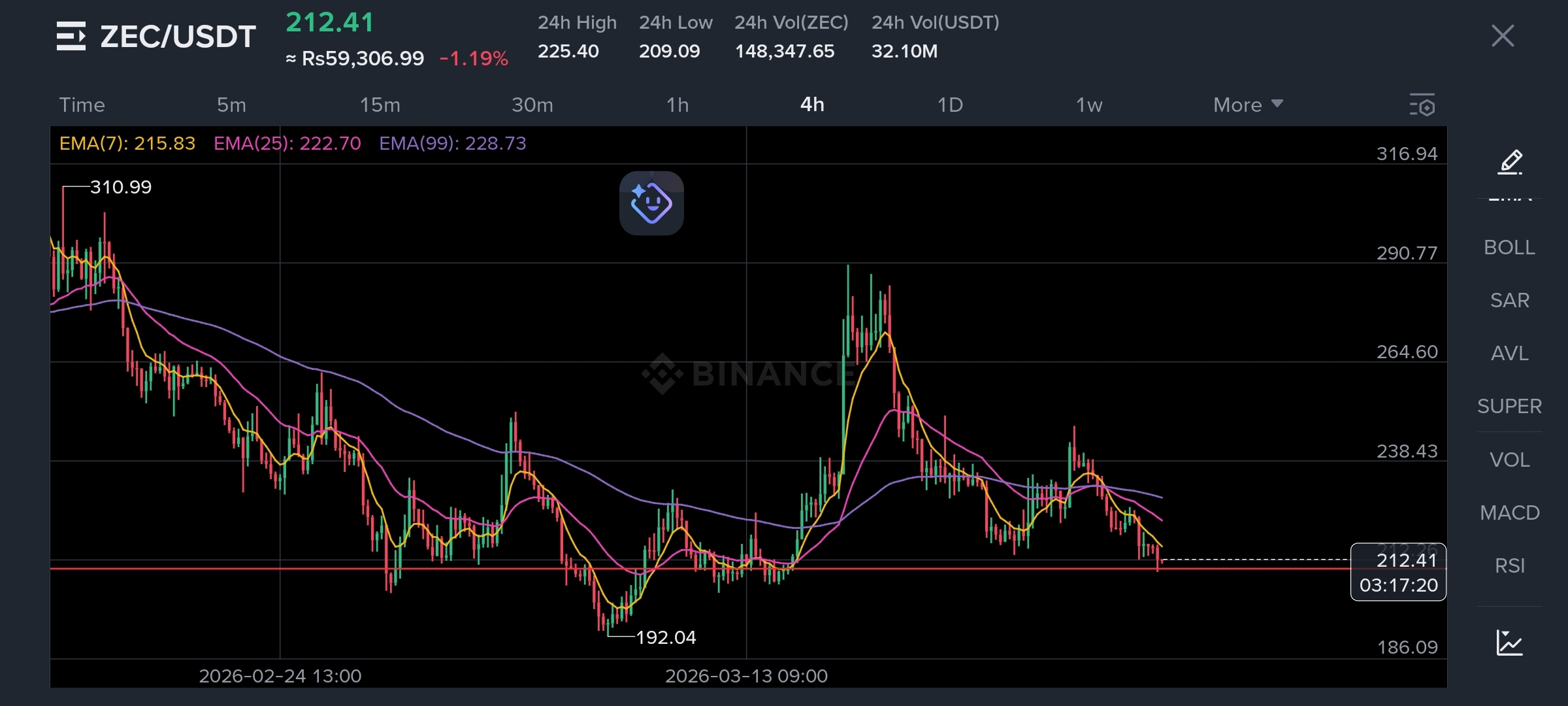This screenshot has height=706, width=1568.
Task: Toggle the BOLL indicator
Action: [x=1509, y=247]
